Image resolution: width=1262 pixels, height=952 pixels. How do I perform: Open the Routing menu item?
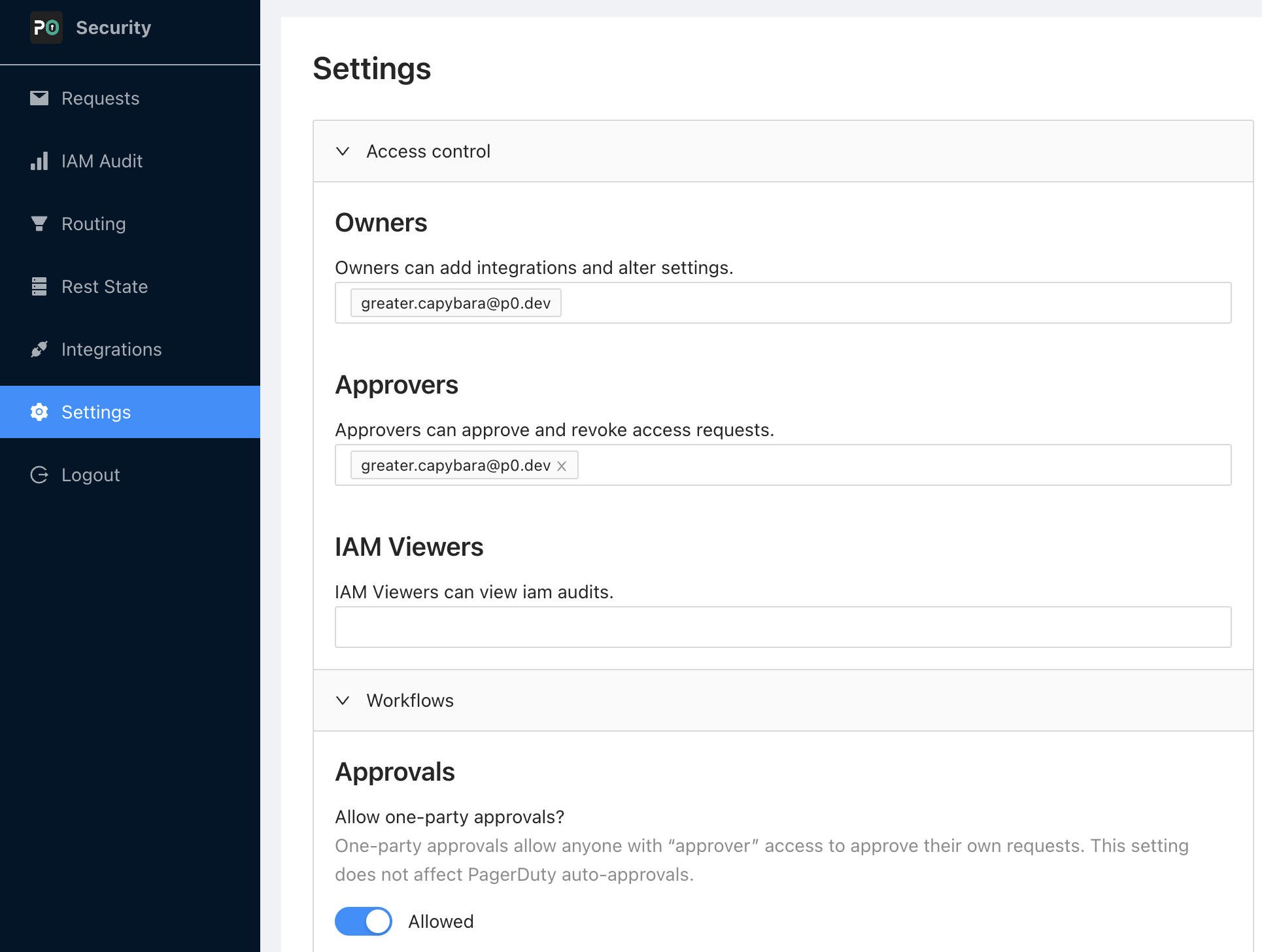(x=94, y=224)
